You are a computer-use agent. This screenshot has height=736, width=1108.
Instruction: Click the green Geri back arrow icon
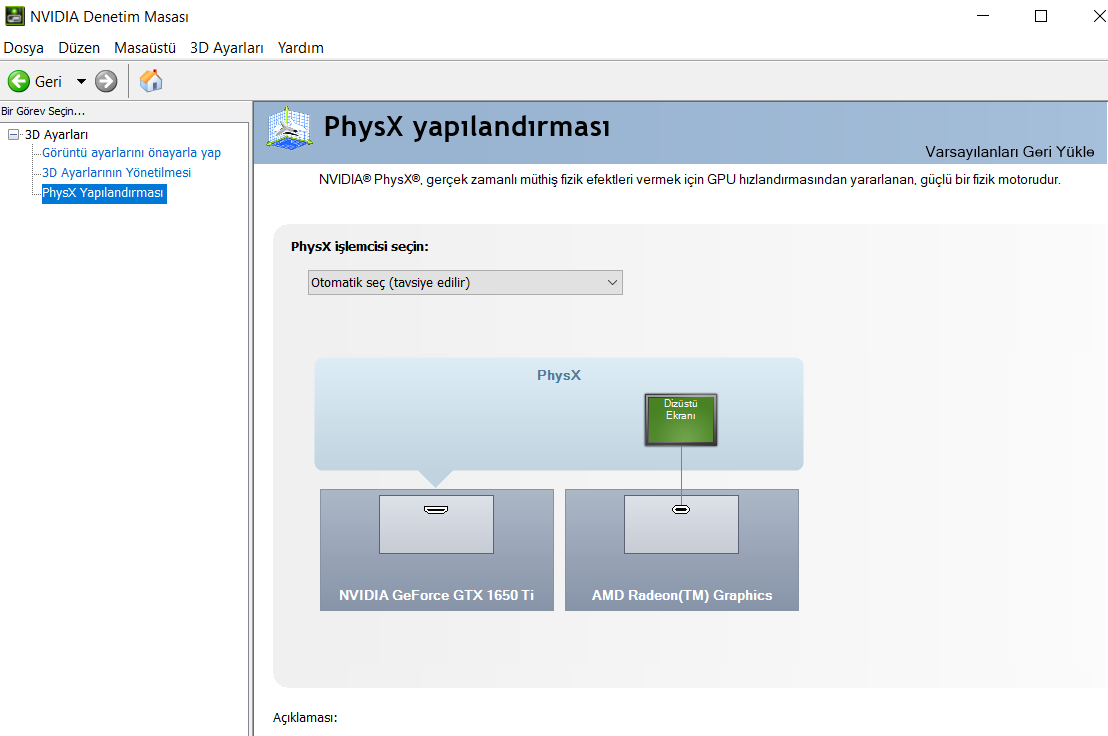click(18, 81)
